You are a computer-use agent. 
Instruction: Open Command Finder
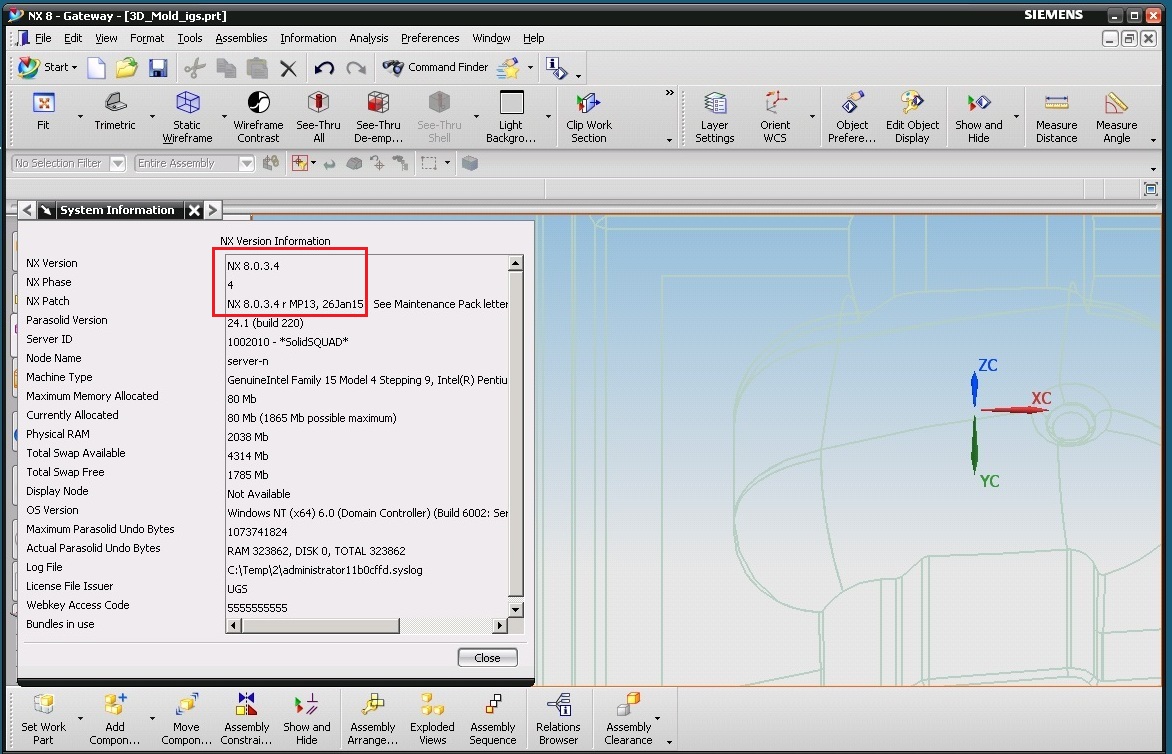point(435,67)
